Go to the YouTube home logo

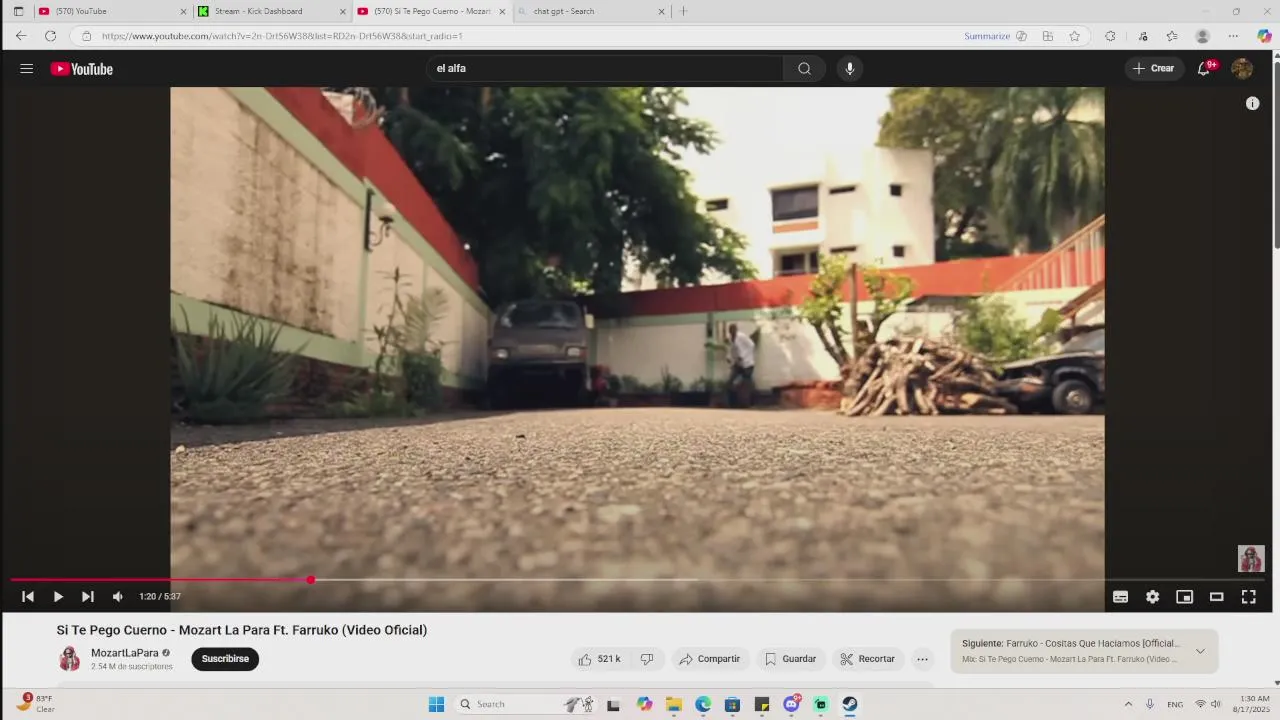[82, 69]
